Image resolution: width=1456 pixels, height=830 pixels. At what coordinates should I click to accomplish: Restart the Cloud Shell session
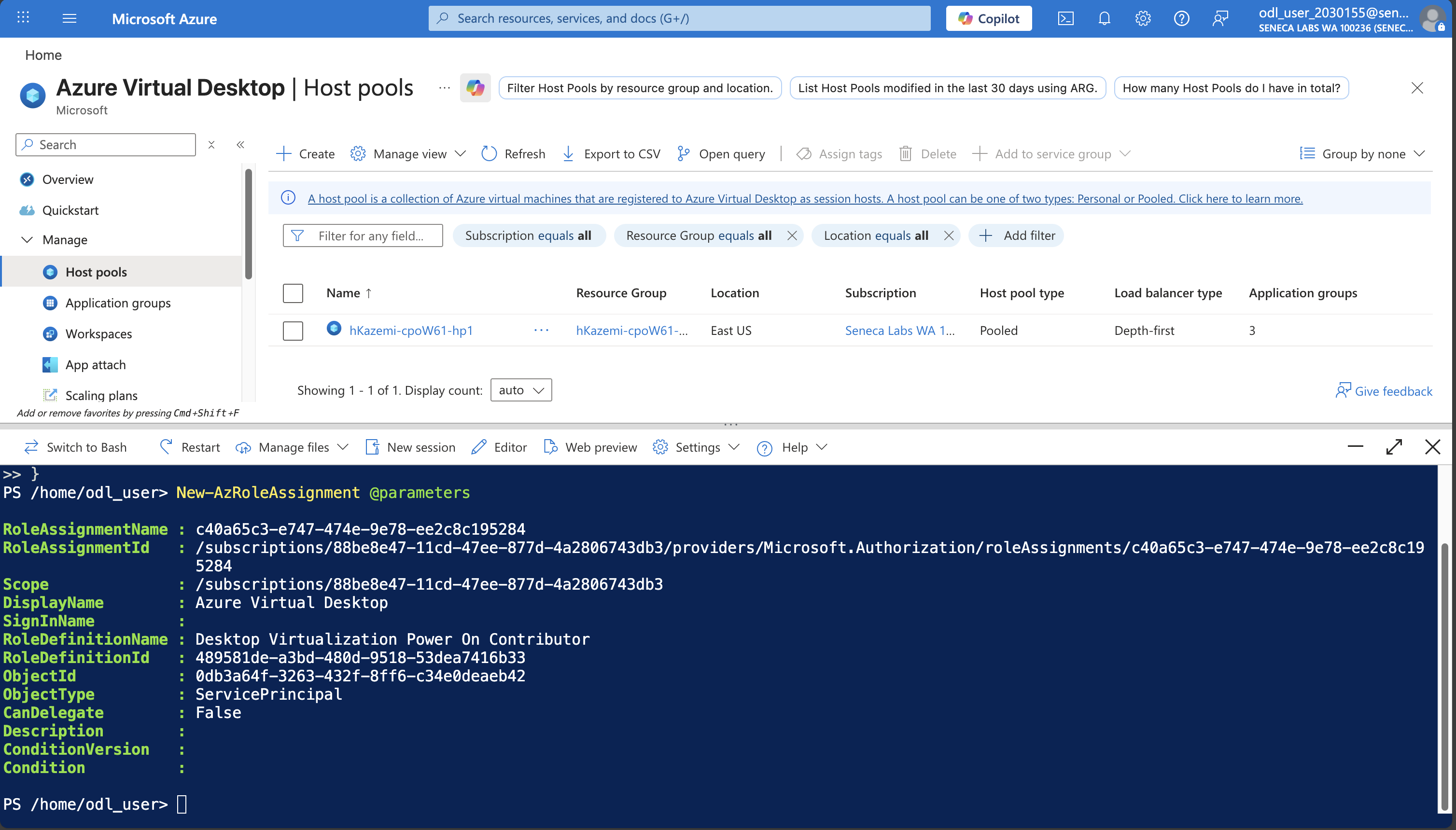click(x=190, y=447)
